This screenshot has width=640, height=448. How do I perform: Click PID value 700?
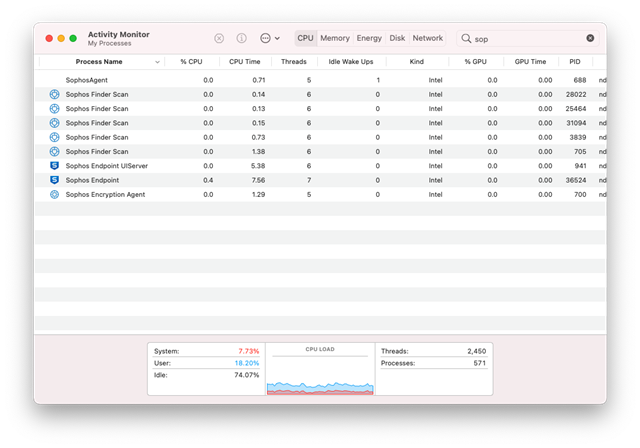(580, 194)
